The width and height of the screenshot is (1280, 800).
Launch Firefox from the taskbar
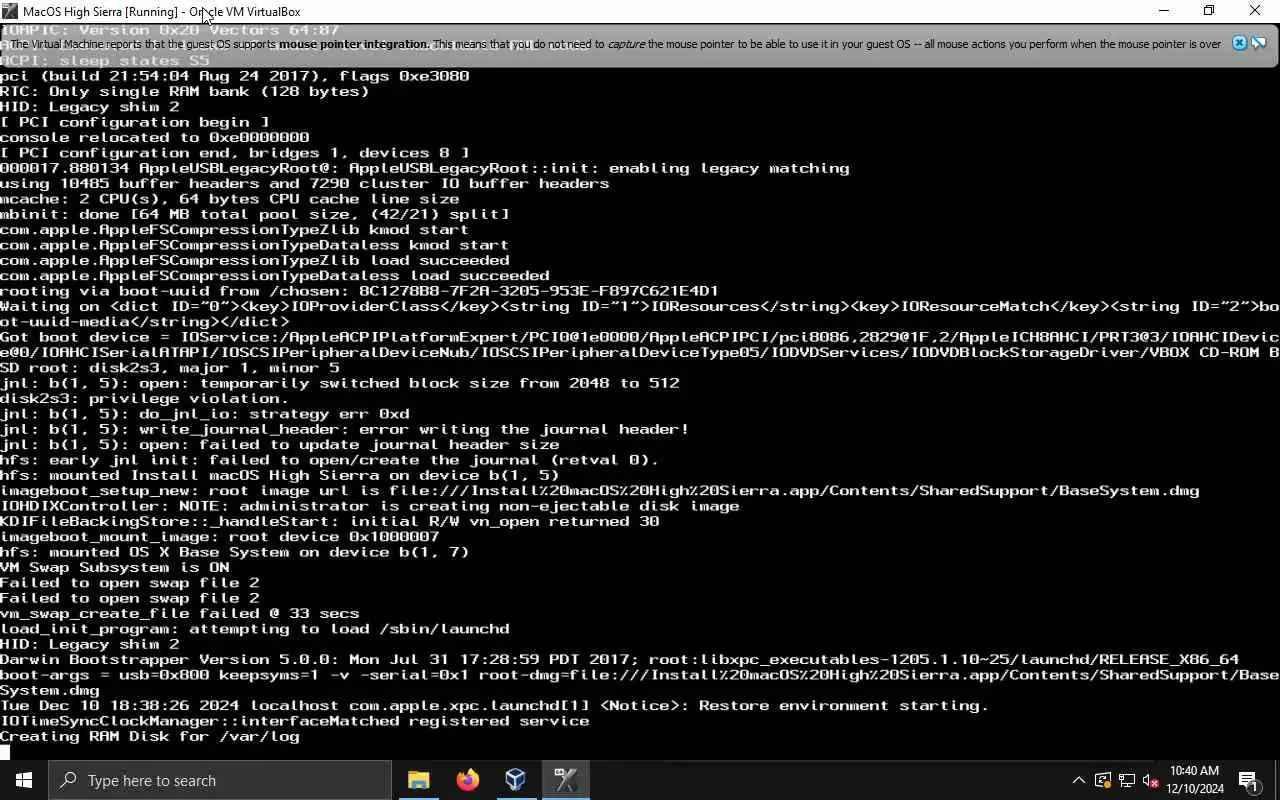[467, 780]
